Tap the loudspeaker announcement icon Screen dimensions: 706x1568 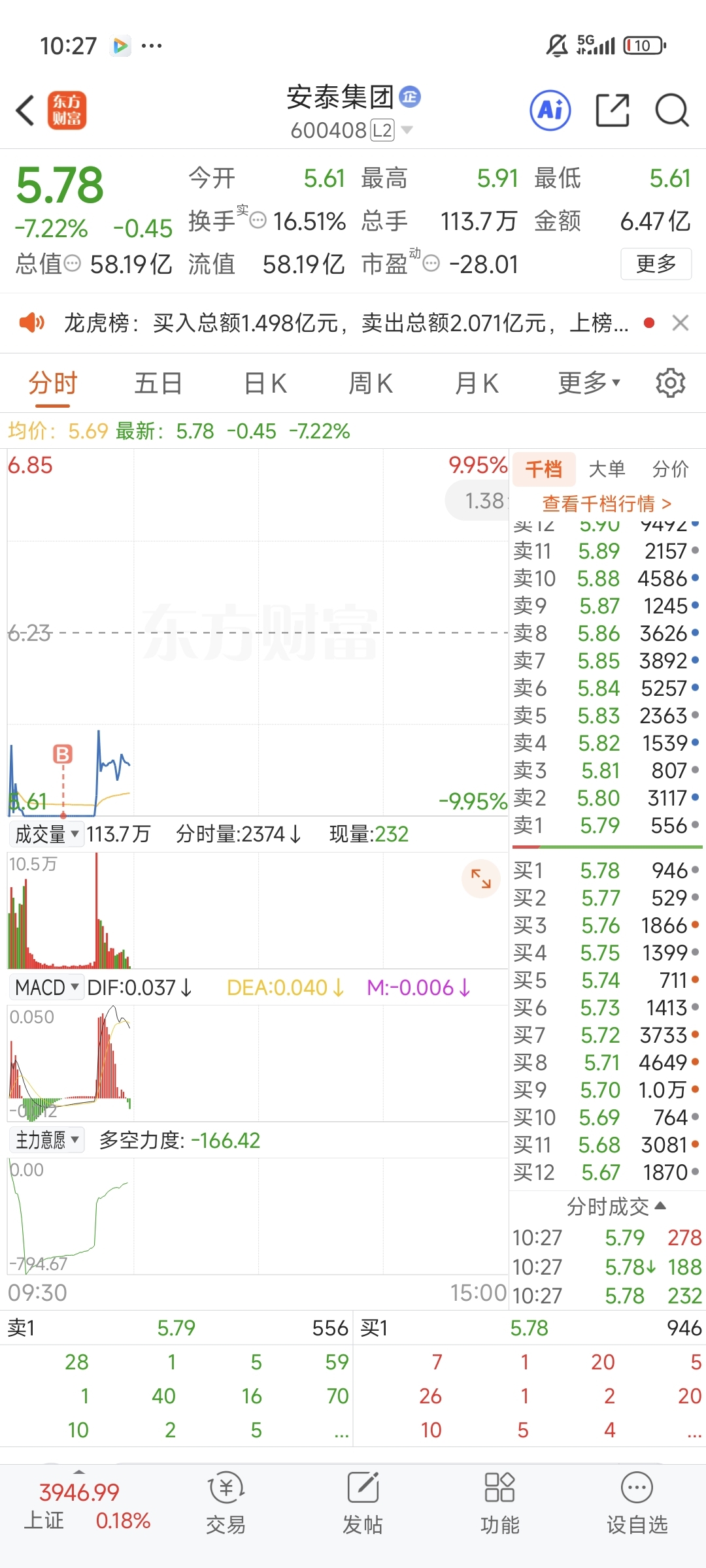(31, 322)
